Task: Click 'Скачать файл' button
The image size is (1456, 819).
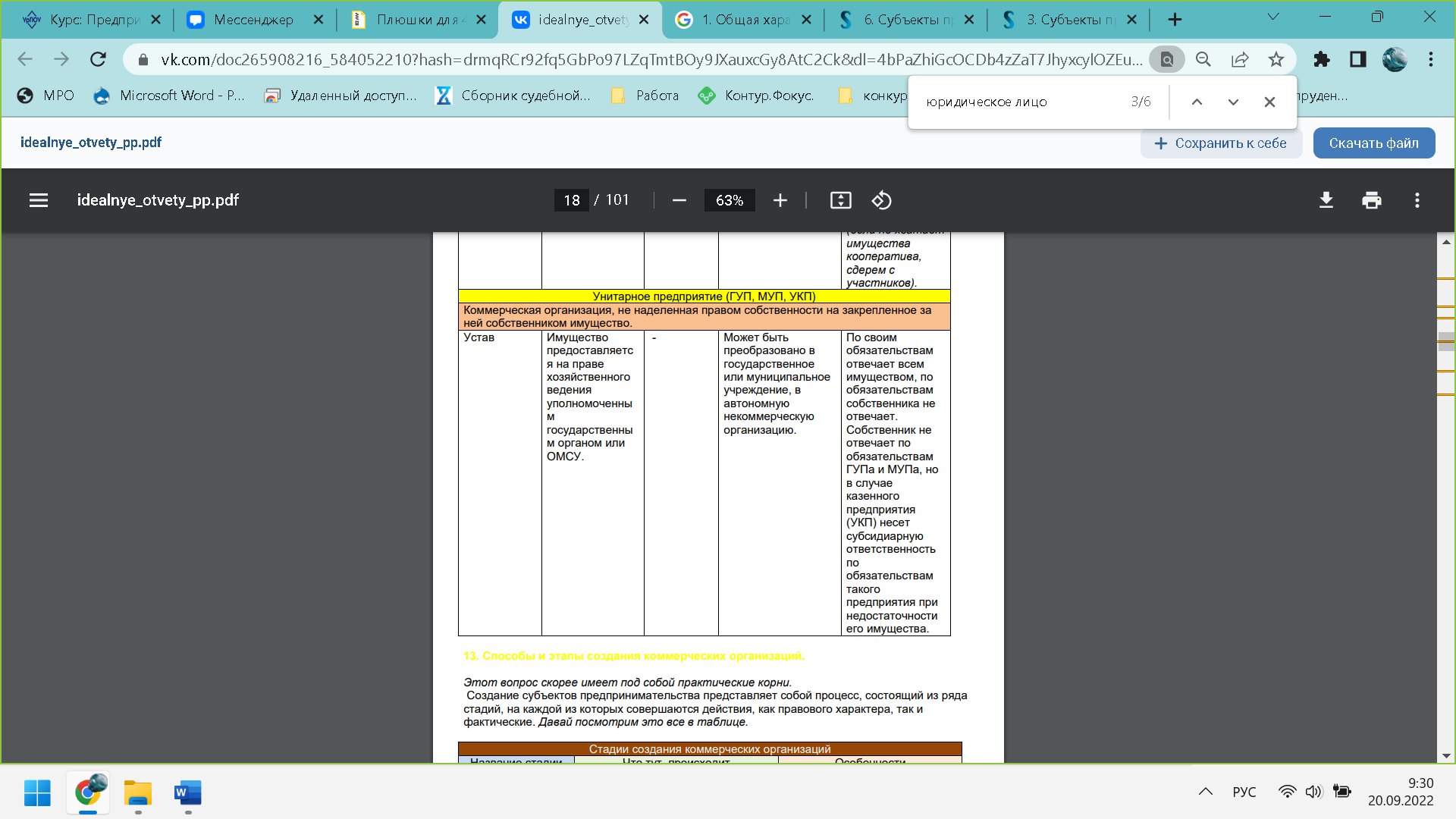Action: 1373,143
